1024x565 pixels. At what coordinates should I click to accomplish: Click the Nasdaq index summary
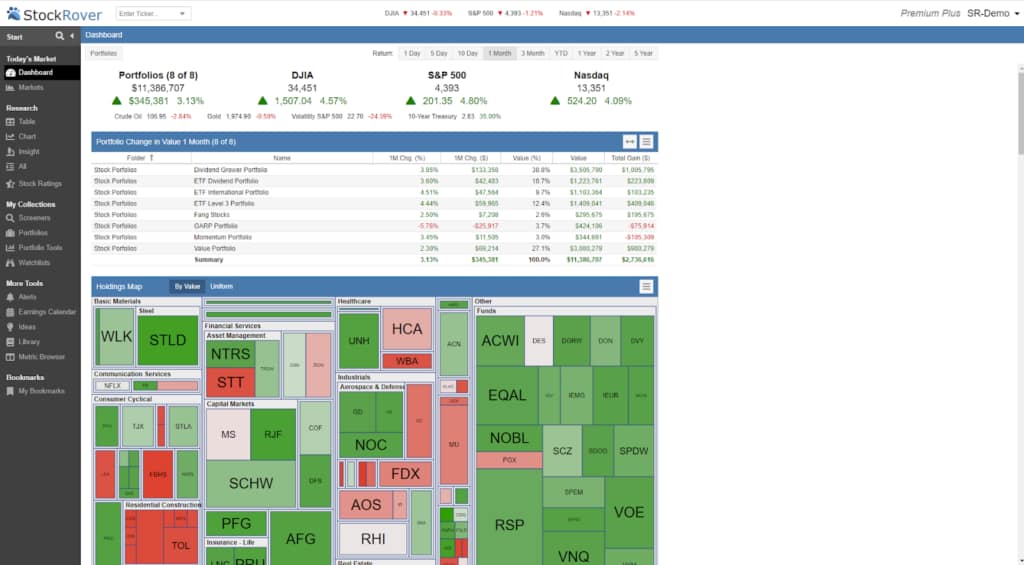coord(591,88)
